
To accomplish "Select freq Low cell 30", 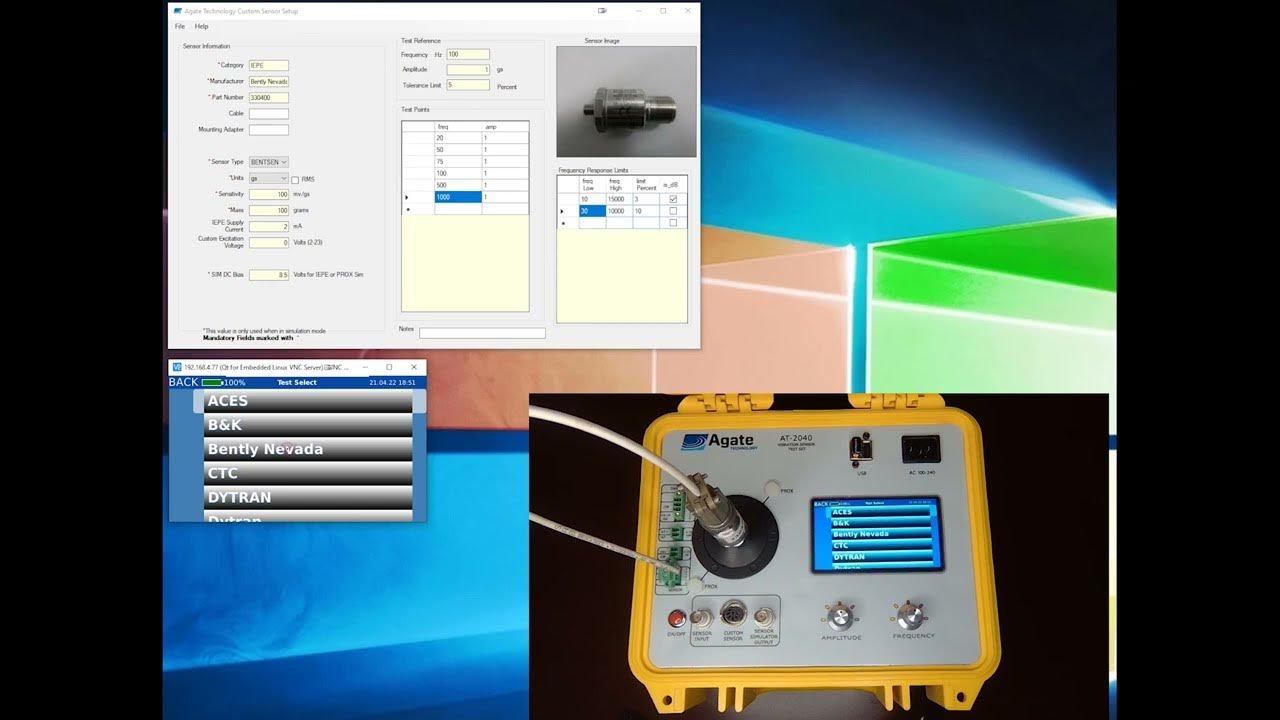I will pos(592,211).
